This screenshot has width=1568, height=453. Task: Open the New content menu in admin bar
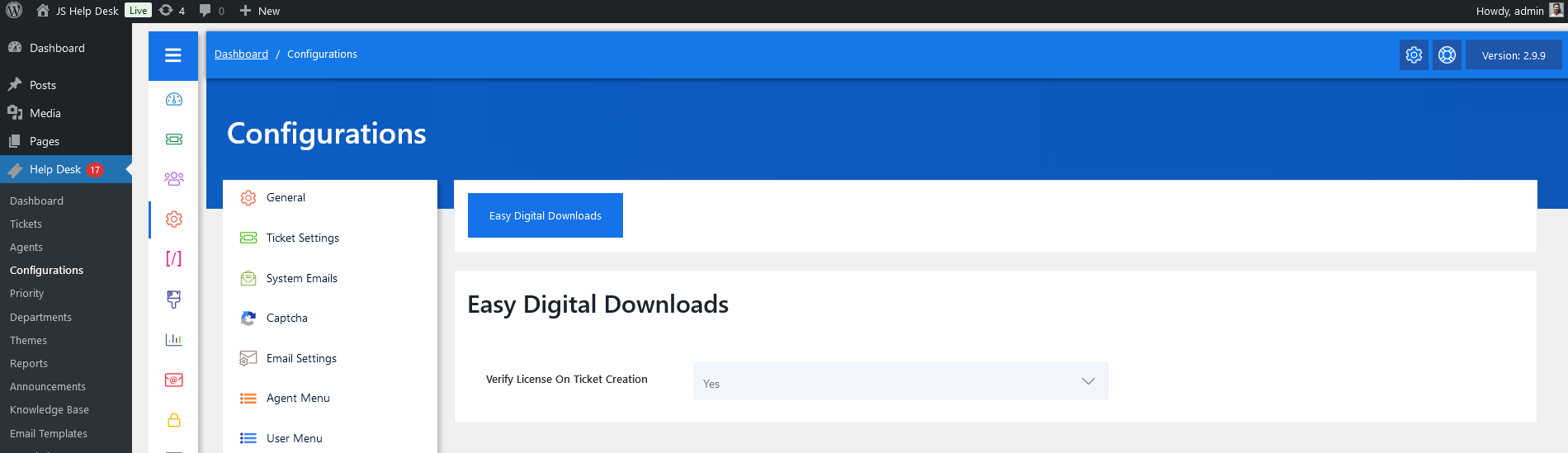tap(260, 11)
